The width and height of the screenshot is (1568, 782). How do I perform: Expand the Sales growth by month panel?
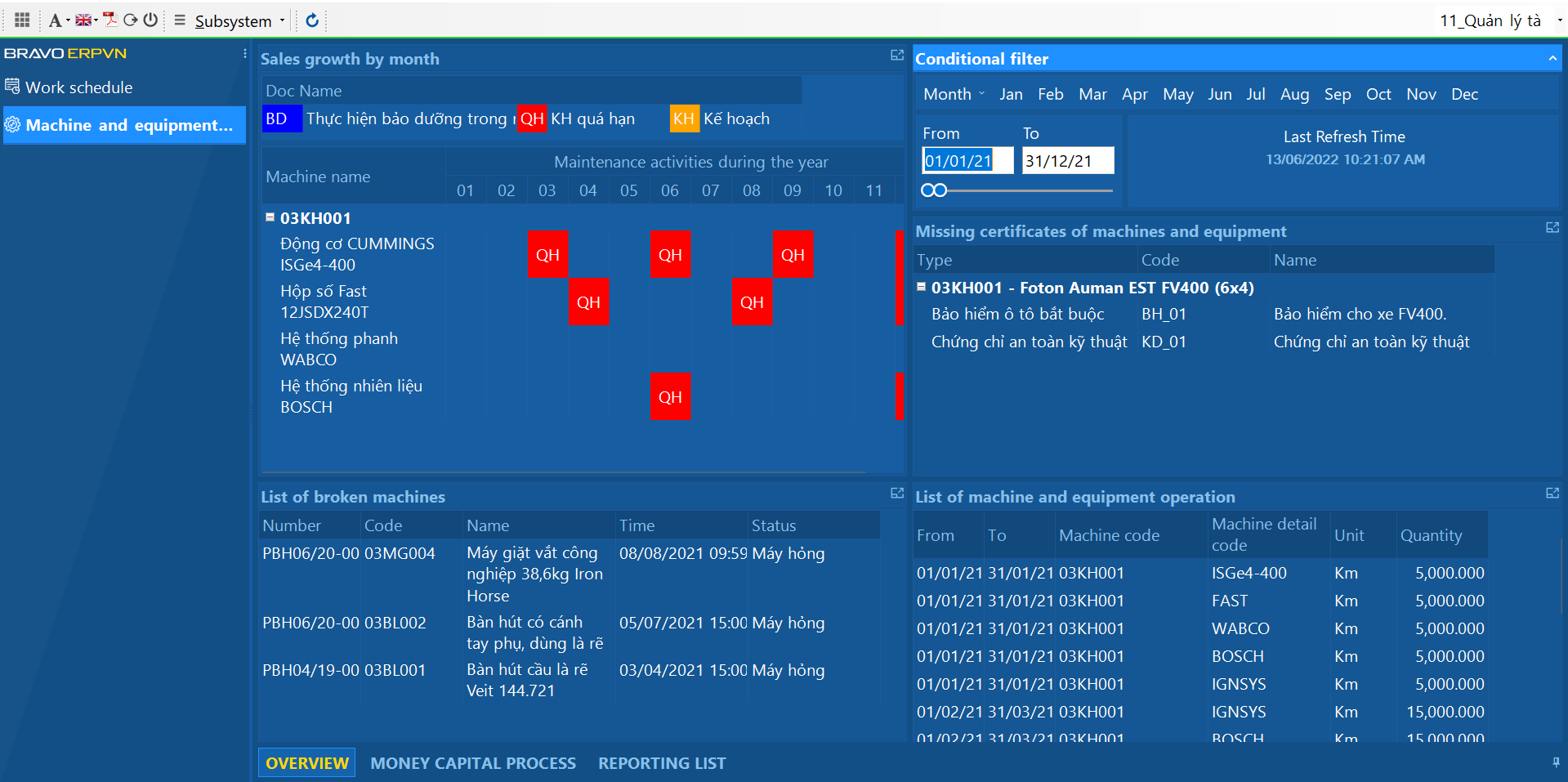click(896, 55)
